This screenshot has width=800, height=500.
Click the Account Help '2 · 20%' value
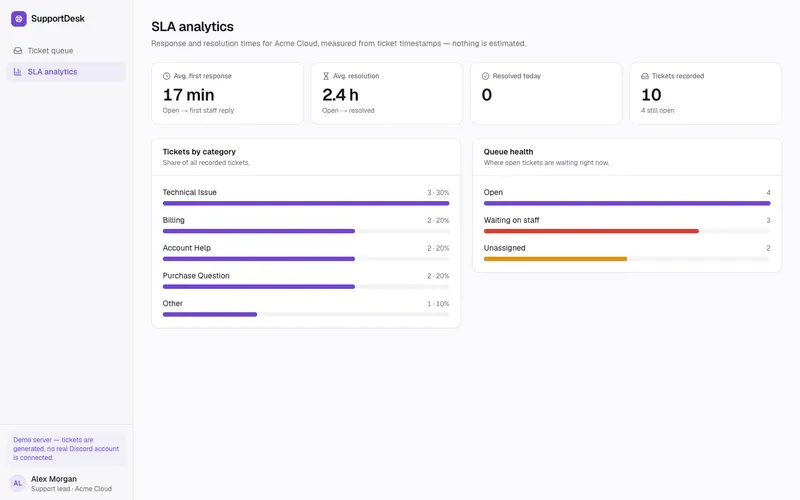pyautogui.click(x=438, y=248)
